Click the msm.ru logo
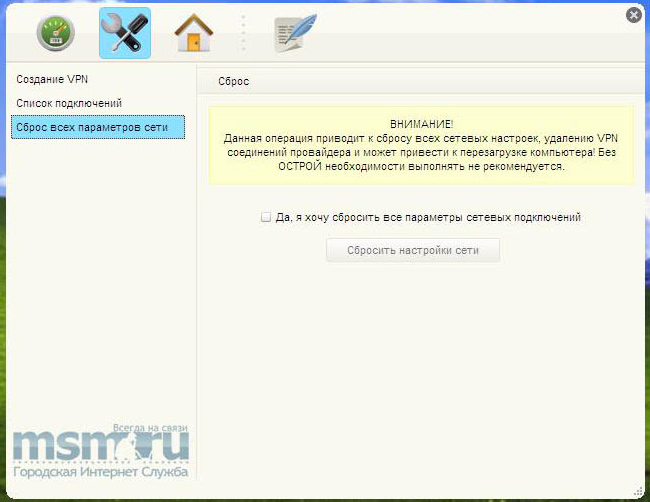Screen dimensions: 650x502 (101, 446)
